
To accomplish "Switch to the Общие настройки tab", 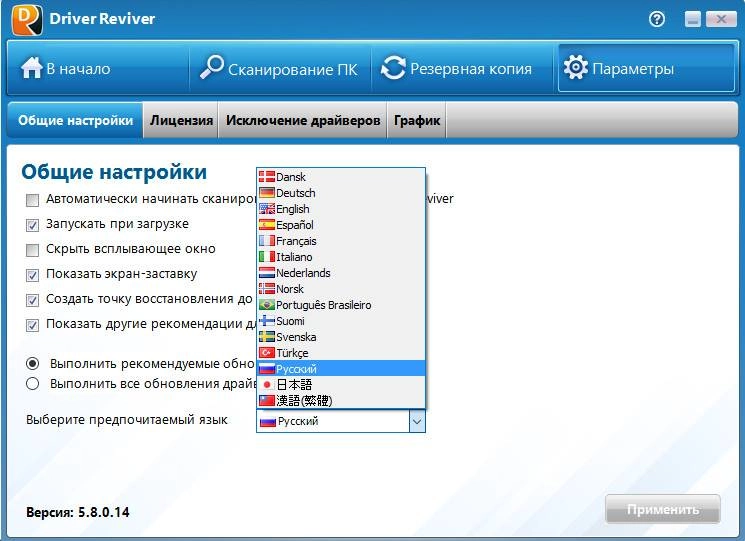I will [x=76, y=120].
